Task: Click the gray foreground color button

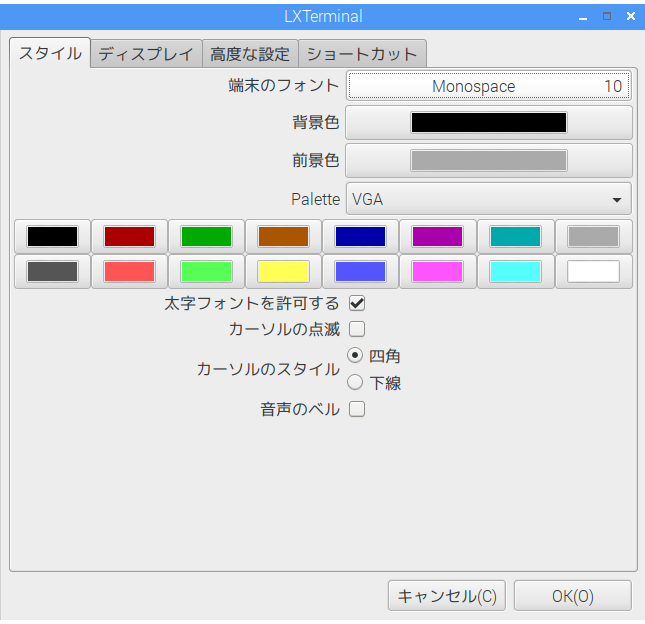Action: (x=488, y=160)
